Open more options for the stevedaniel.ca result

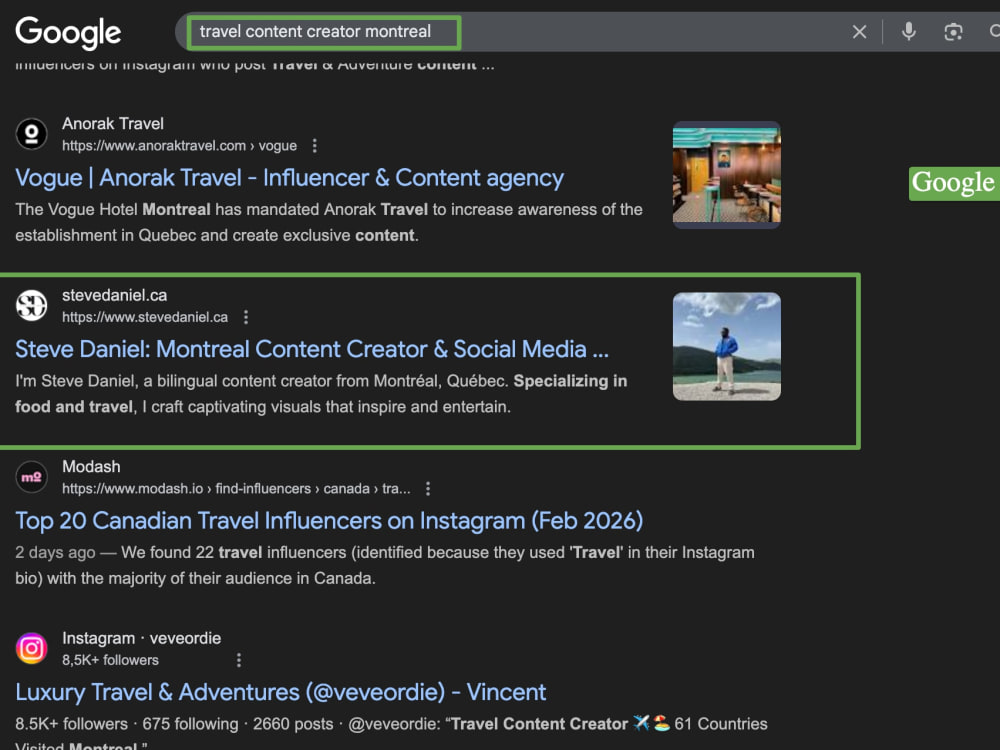pos(246,317)
